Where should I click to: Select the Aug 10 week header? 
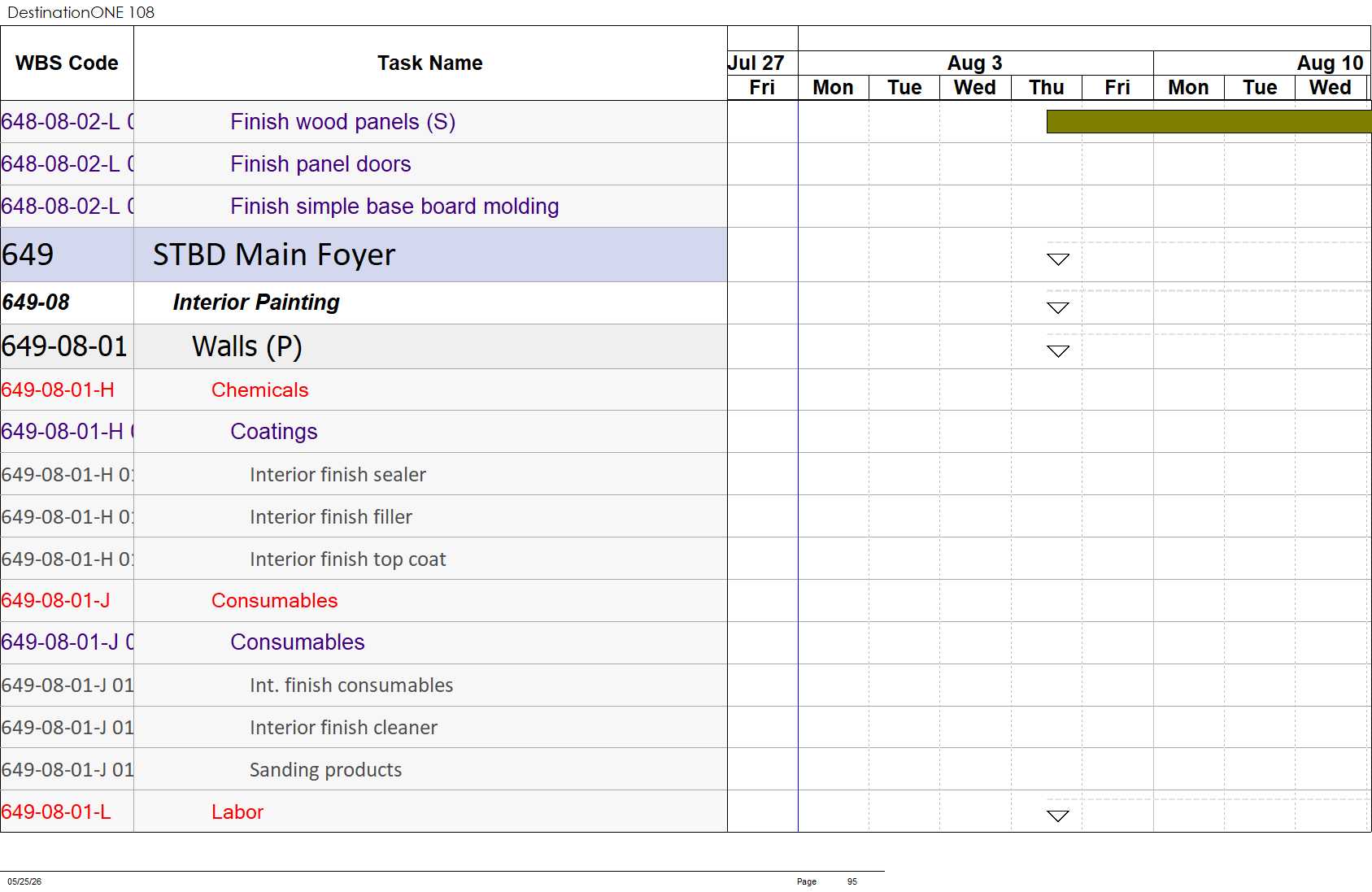click(x=1262, y=63)
